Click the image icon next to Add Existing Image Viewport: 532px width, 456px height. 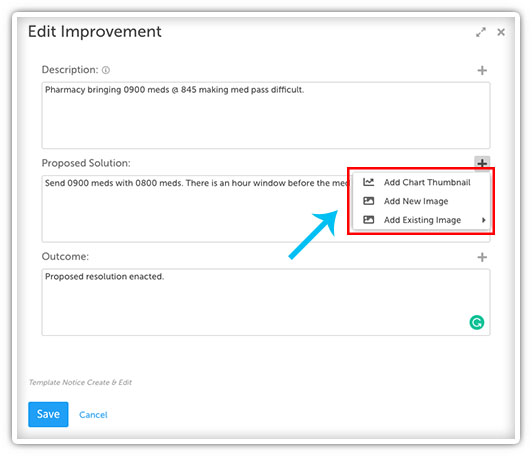[x=368, y=220]
